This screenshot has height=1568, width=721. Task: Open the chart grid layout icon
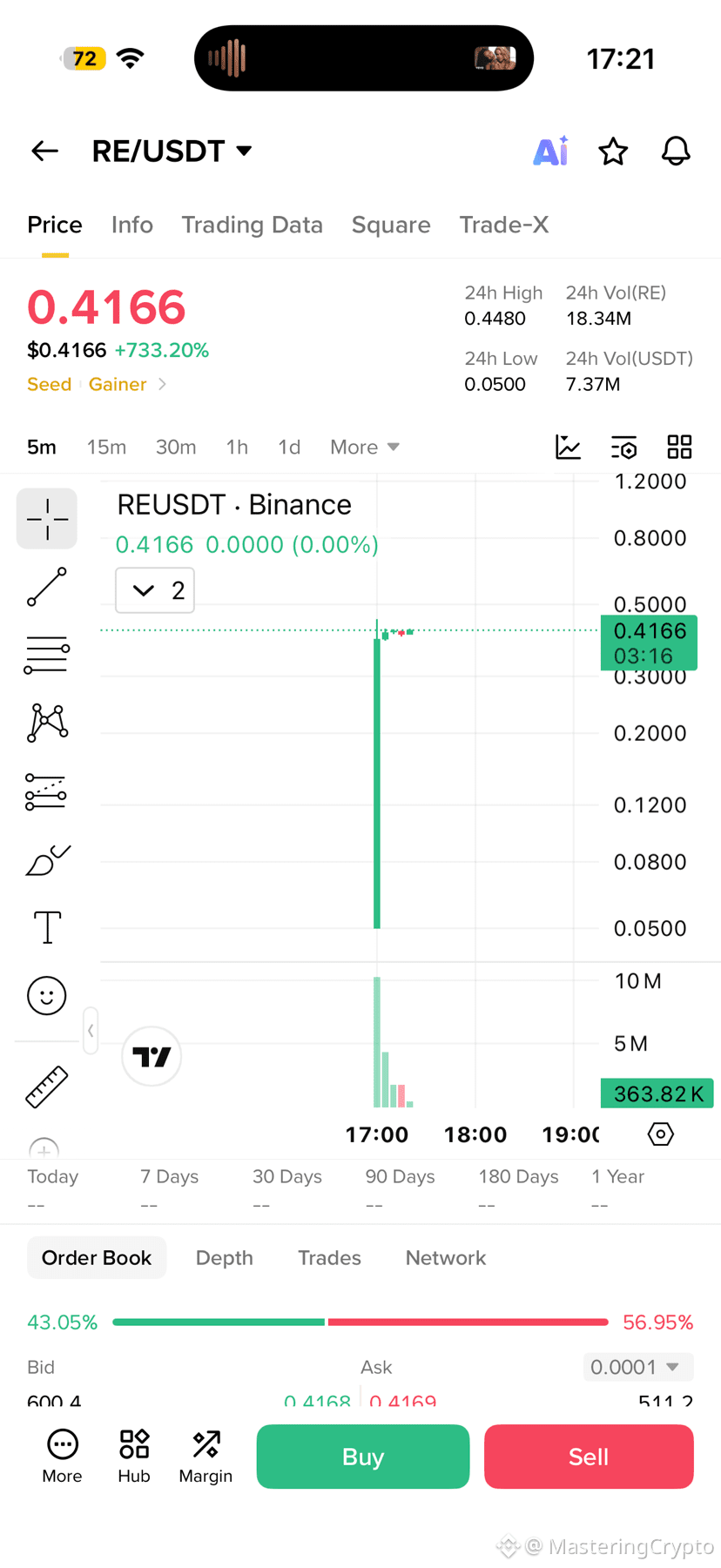pyautogui.click(x=679, y=448)
